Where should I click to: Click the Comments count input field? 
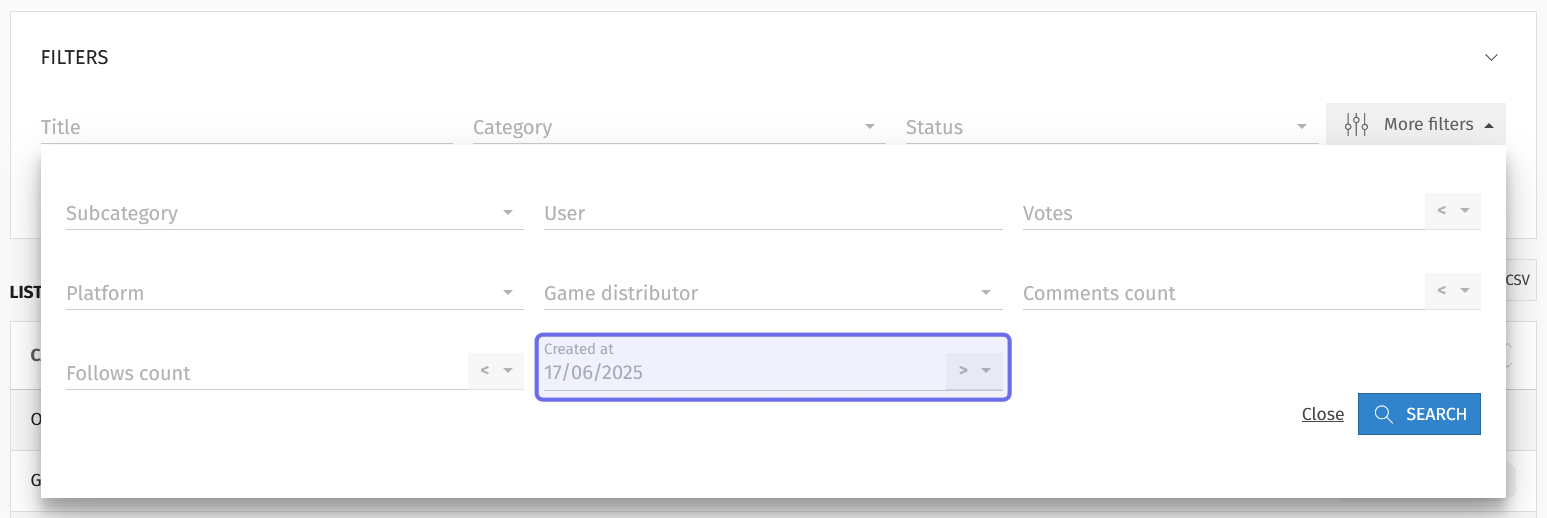click(x=1224, y=293)
